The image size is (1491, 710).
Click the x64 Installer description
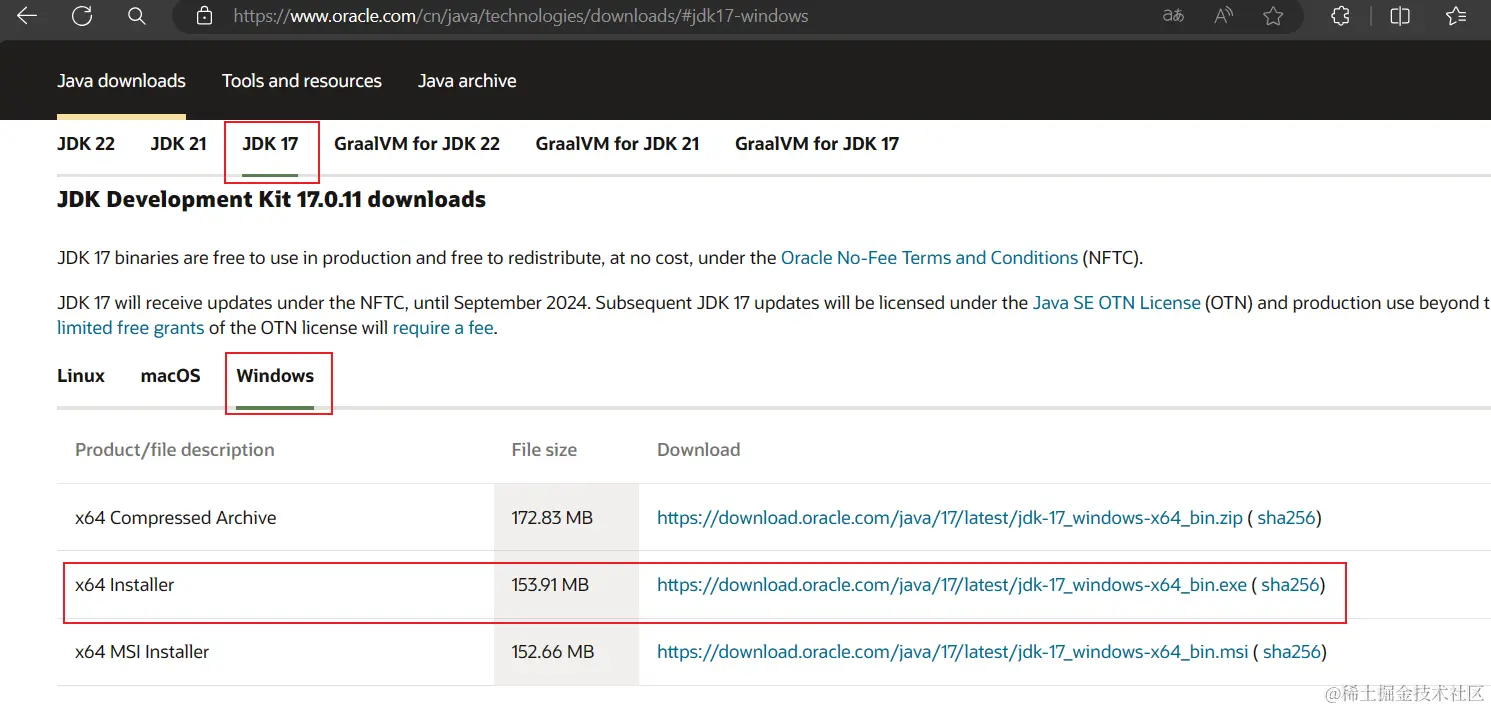click(124, 585)
